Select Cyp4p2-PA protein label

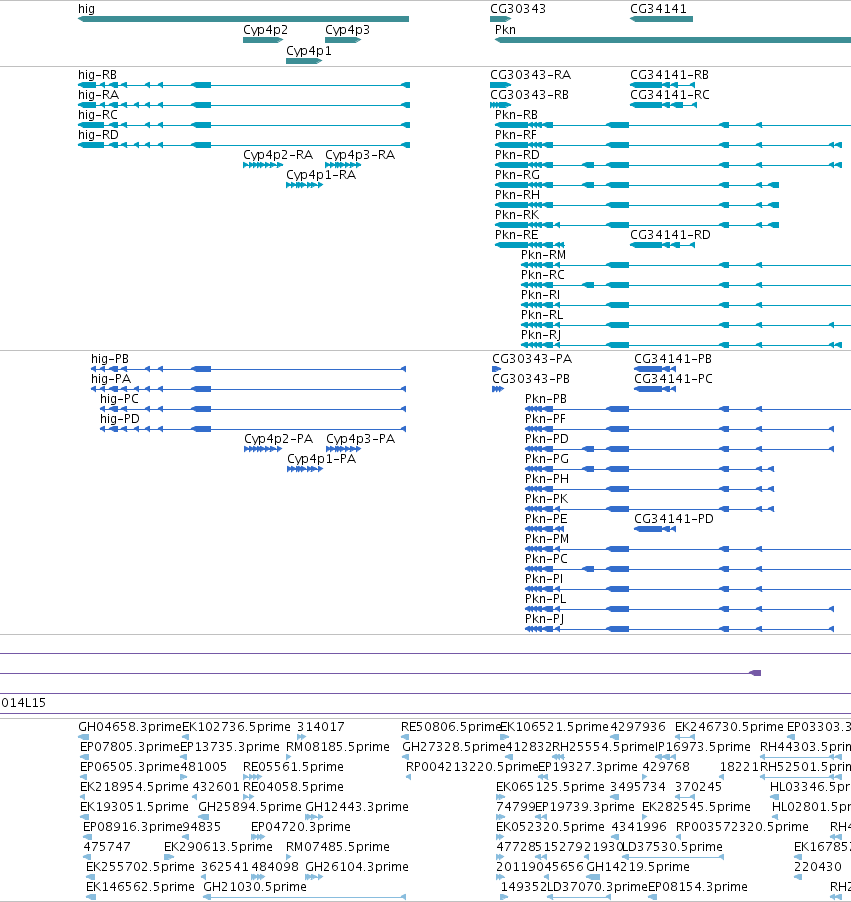click(x=278, y=439)
